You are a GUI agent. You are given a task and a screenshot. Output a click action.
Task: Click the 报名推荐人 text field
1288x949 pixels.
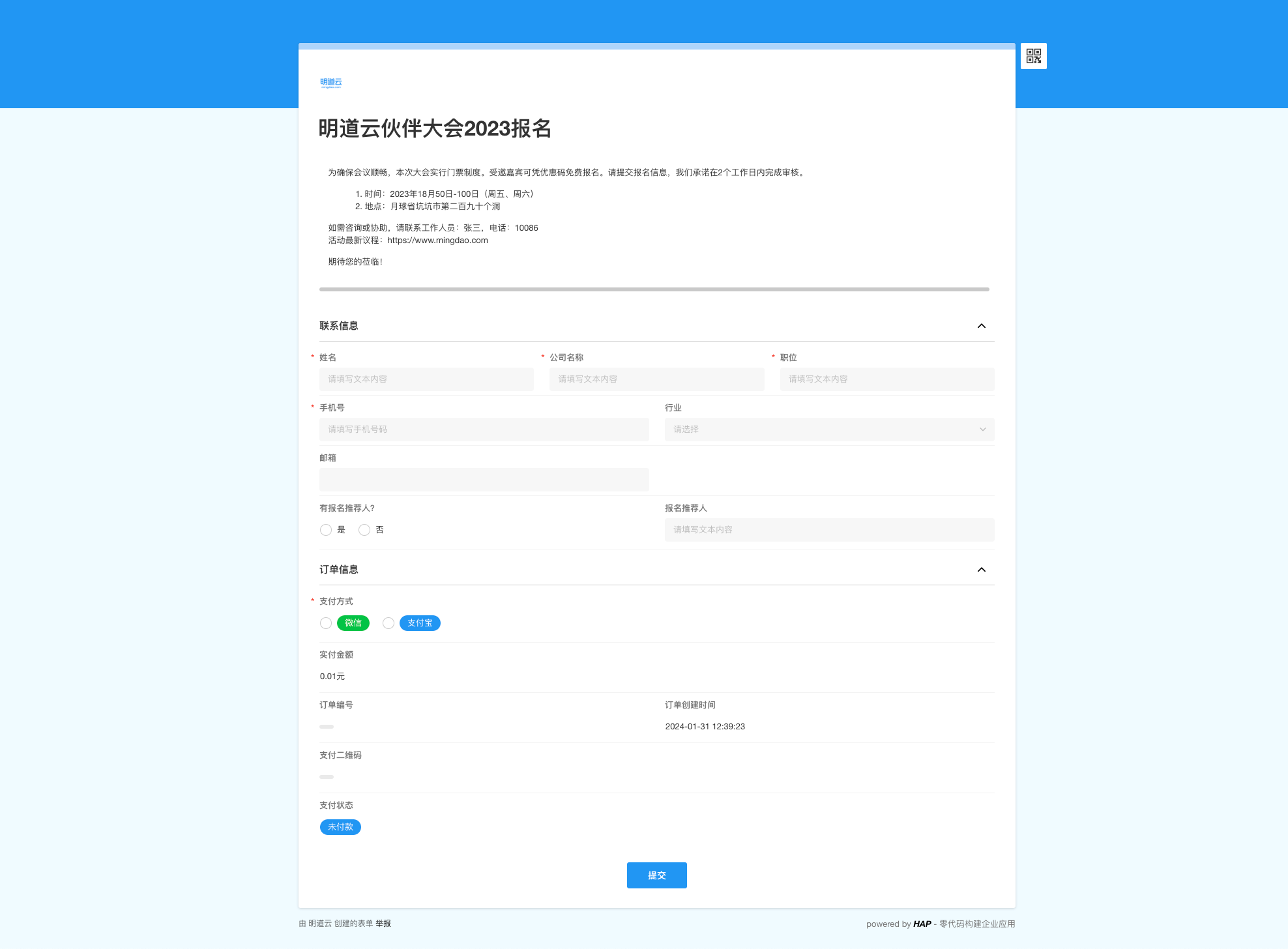click(x=829, y=530)
